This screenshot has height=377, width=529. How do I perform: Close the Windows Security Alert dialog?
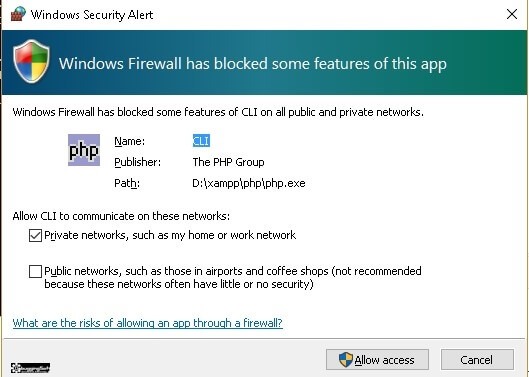pos(512,14)
